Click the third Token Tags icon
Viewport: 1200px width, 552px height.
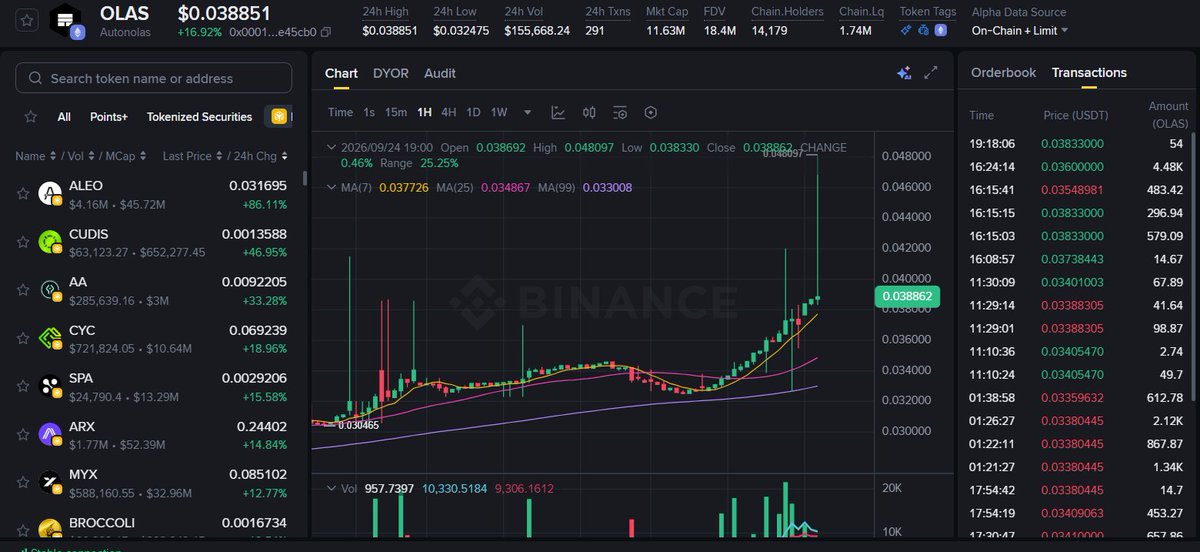pyautogui.click(x=939, y=30)
